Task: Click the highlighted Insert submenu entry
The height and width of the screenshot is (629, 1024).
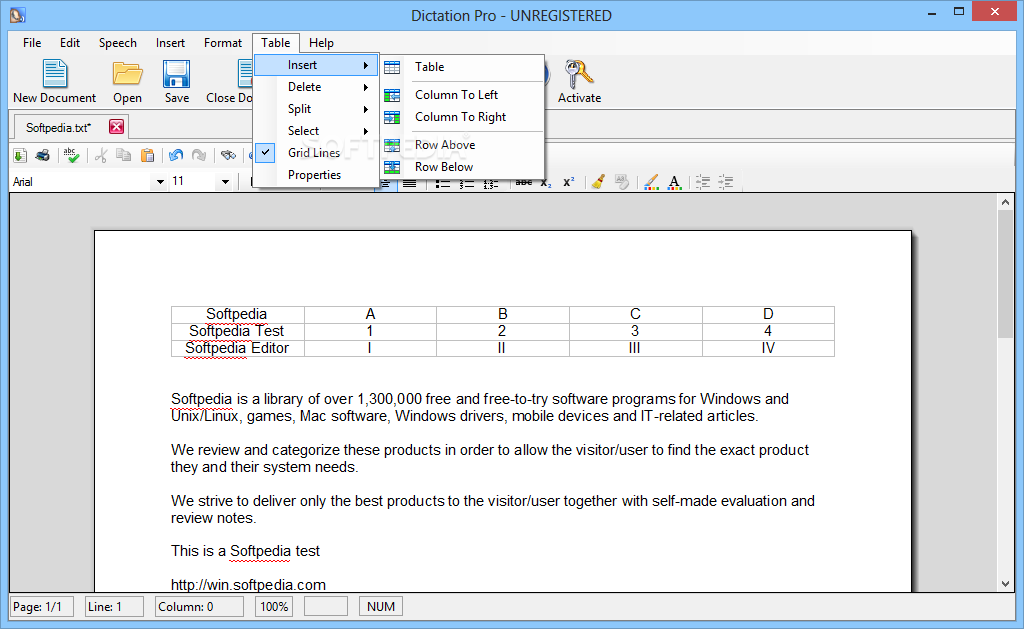Action: click(316, 65)
